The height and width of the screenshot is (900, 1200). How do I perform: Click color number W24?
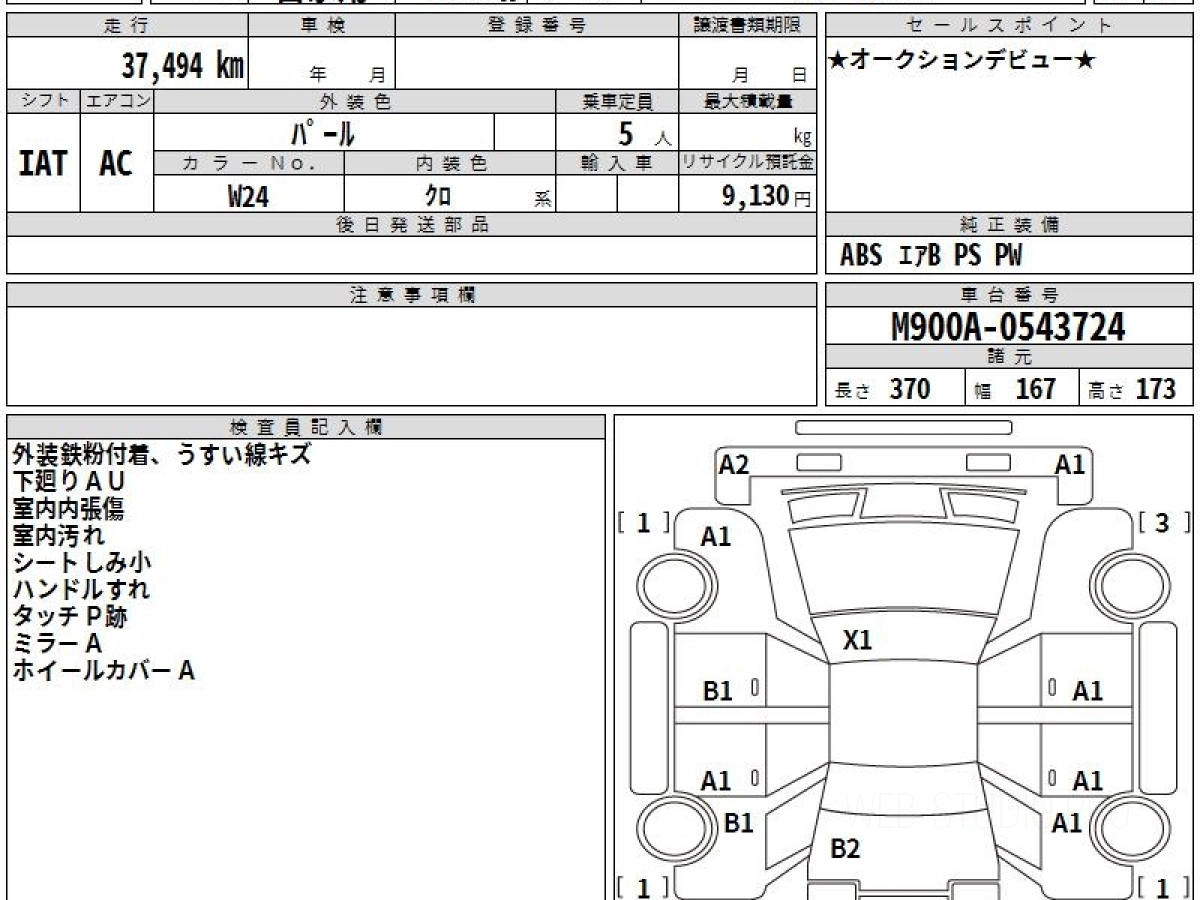point(248,196)
